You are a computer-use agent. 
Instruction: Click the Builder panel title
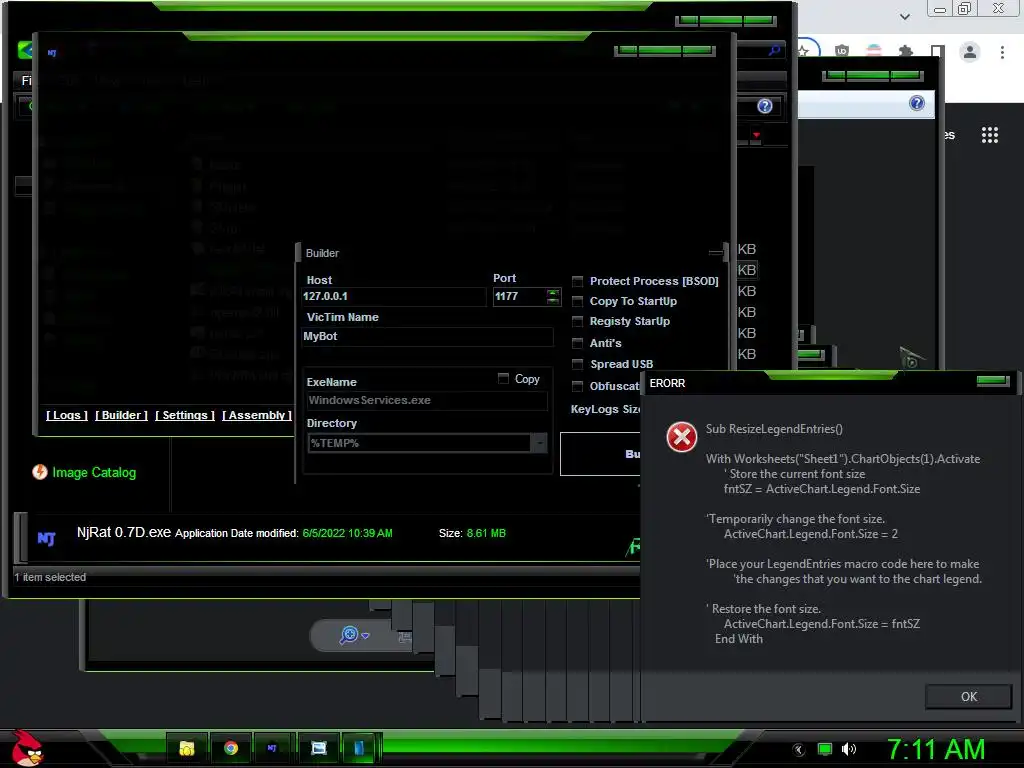tap(323, 253)
